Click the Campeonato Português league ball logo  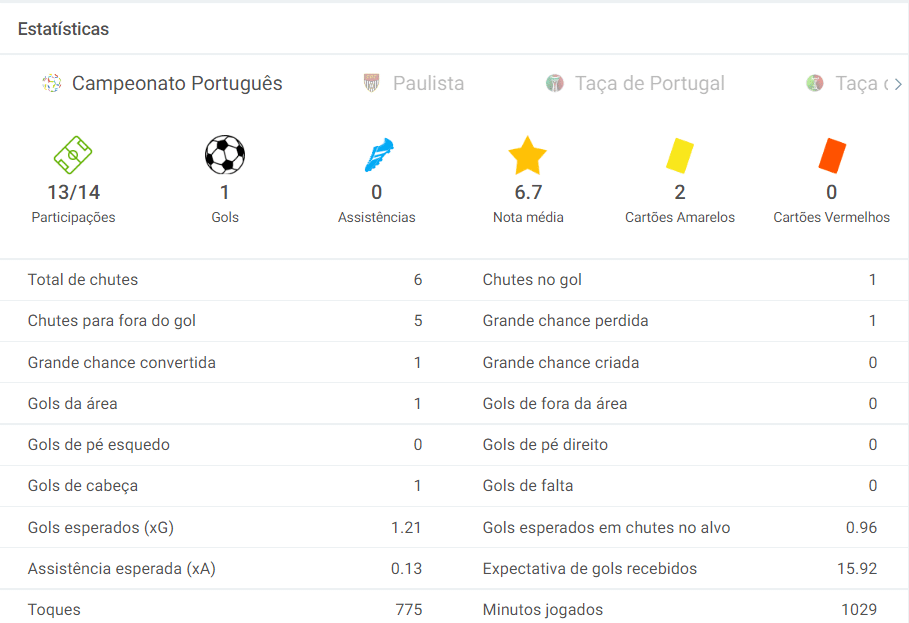[49, 84]
